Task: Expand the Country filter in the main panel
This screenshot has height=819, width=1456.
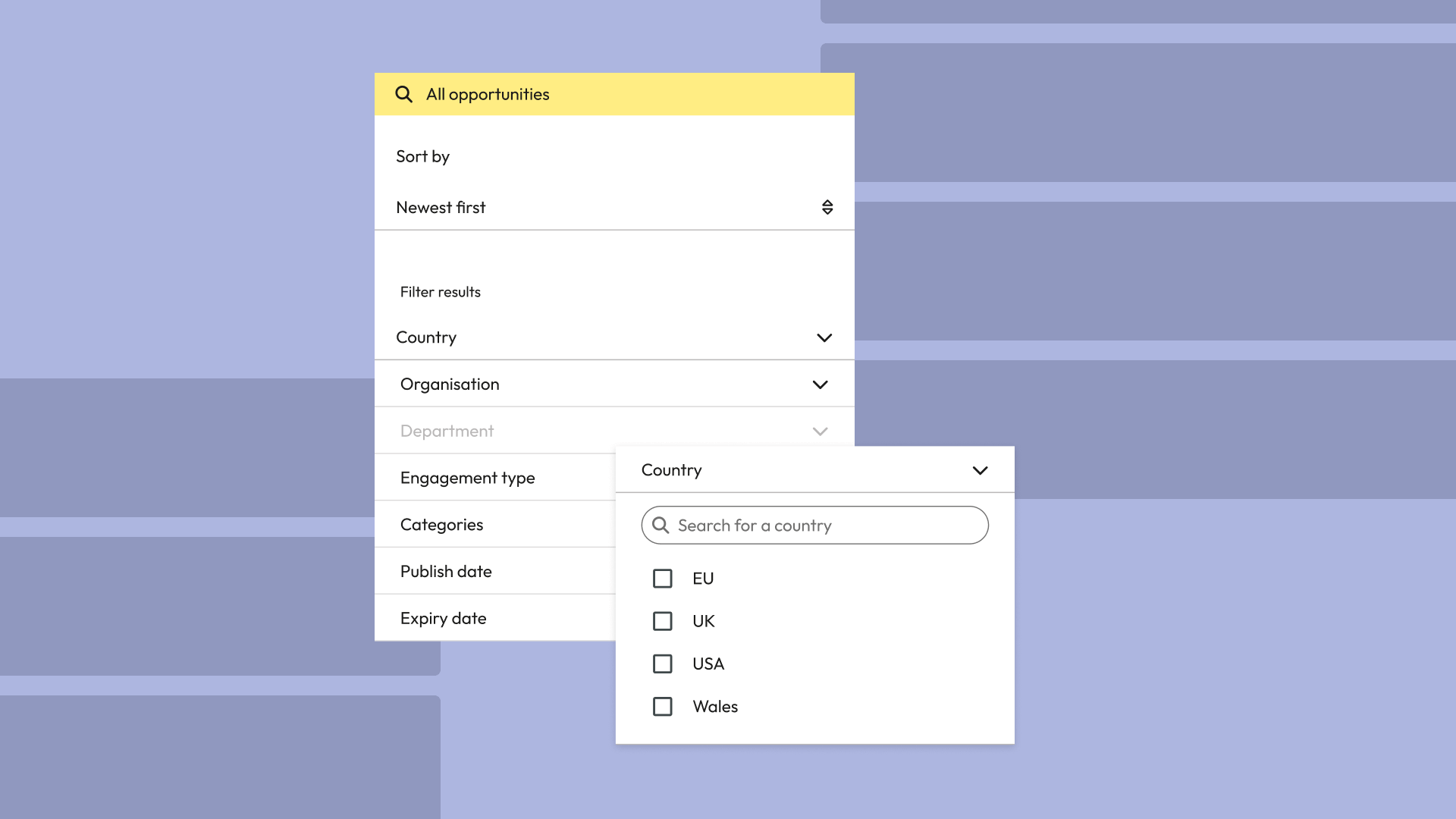Action: (824, 337)
